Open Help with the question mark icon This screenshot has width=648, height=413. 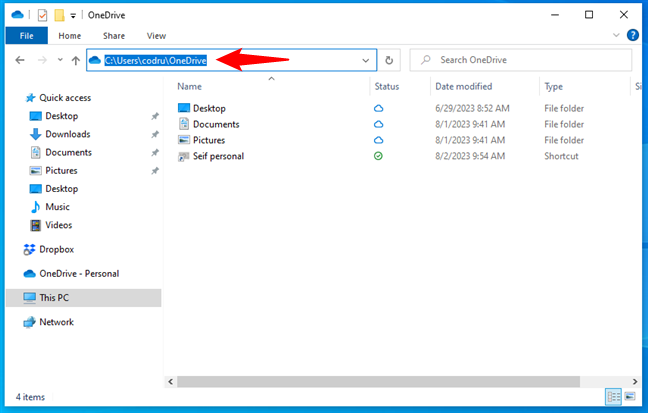coord(633,35)
